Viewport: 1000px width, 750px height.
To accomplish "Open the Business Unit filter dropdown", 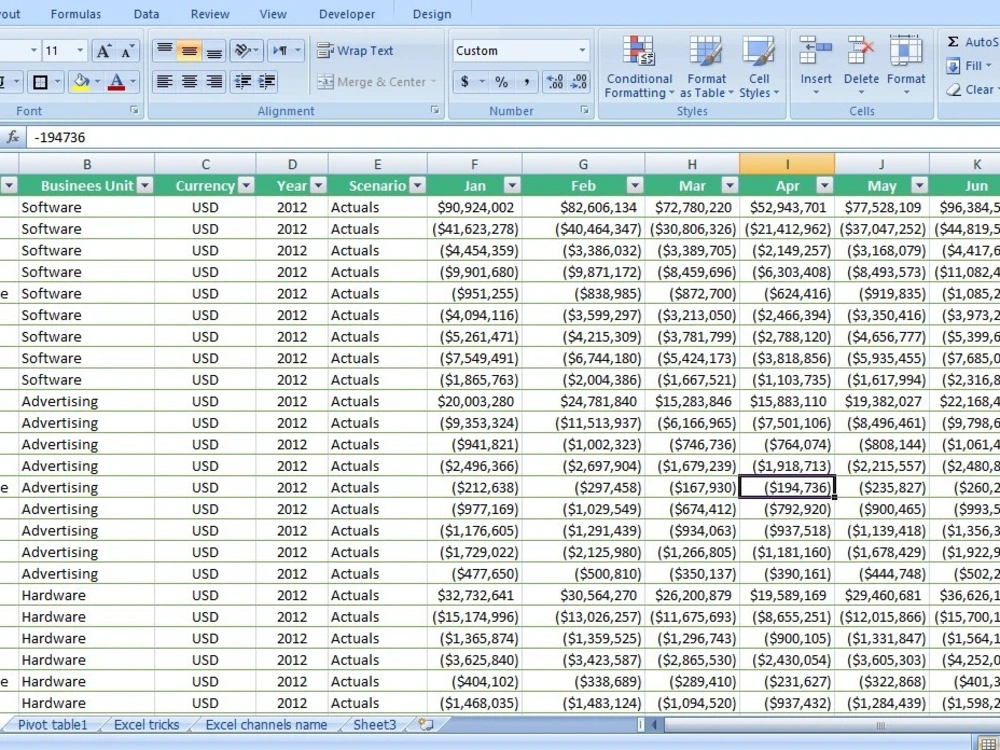I will [x=145, y=186].
